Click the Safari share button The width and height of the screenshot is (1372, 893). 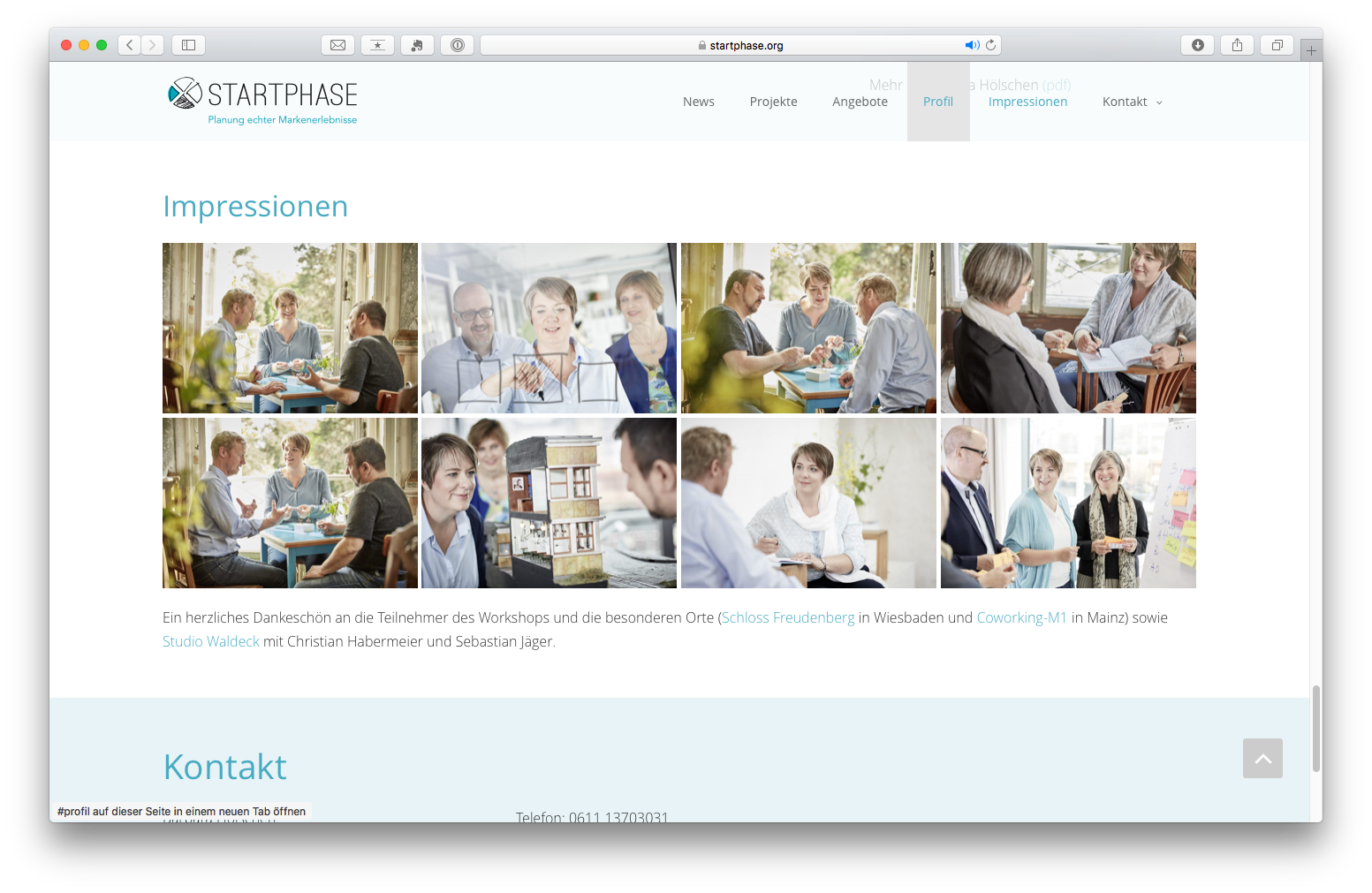pyautogui.click(x=1237, y=45)
